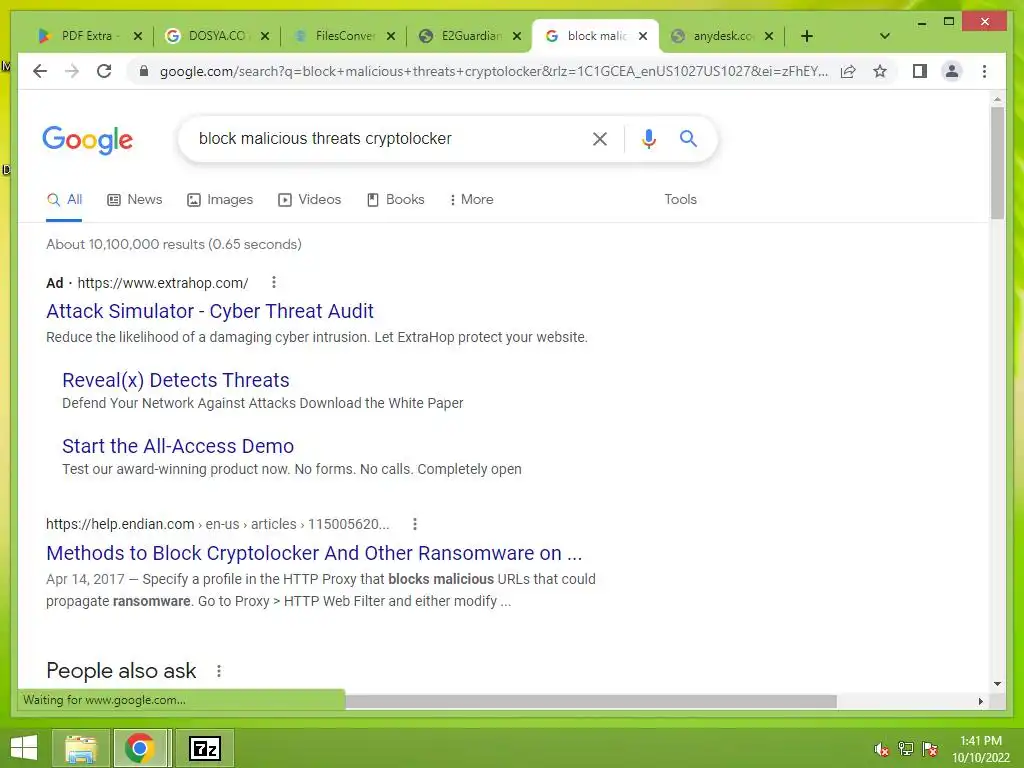The height and width of the screenshot is (768, 1024).
Task: Click the network tray icon
Action: click(905, 749)
